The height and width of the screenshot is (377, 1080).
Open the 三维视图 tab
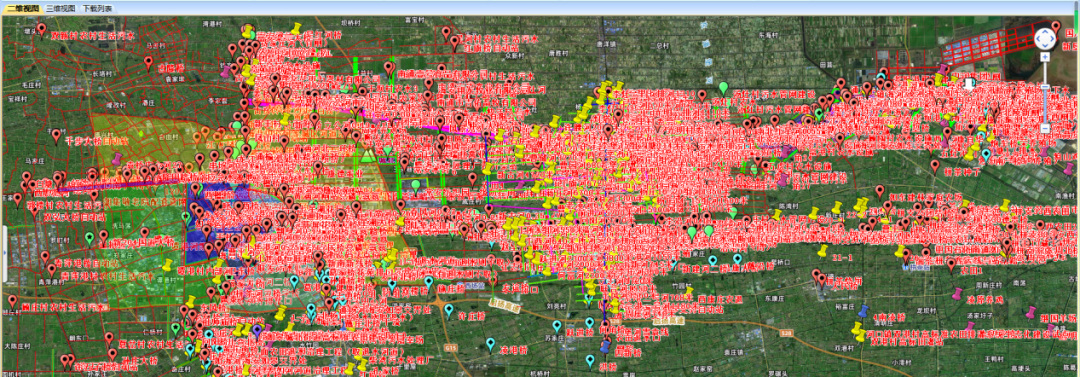coord(61,9)
